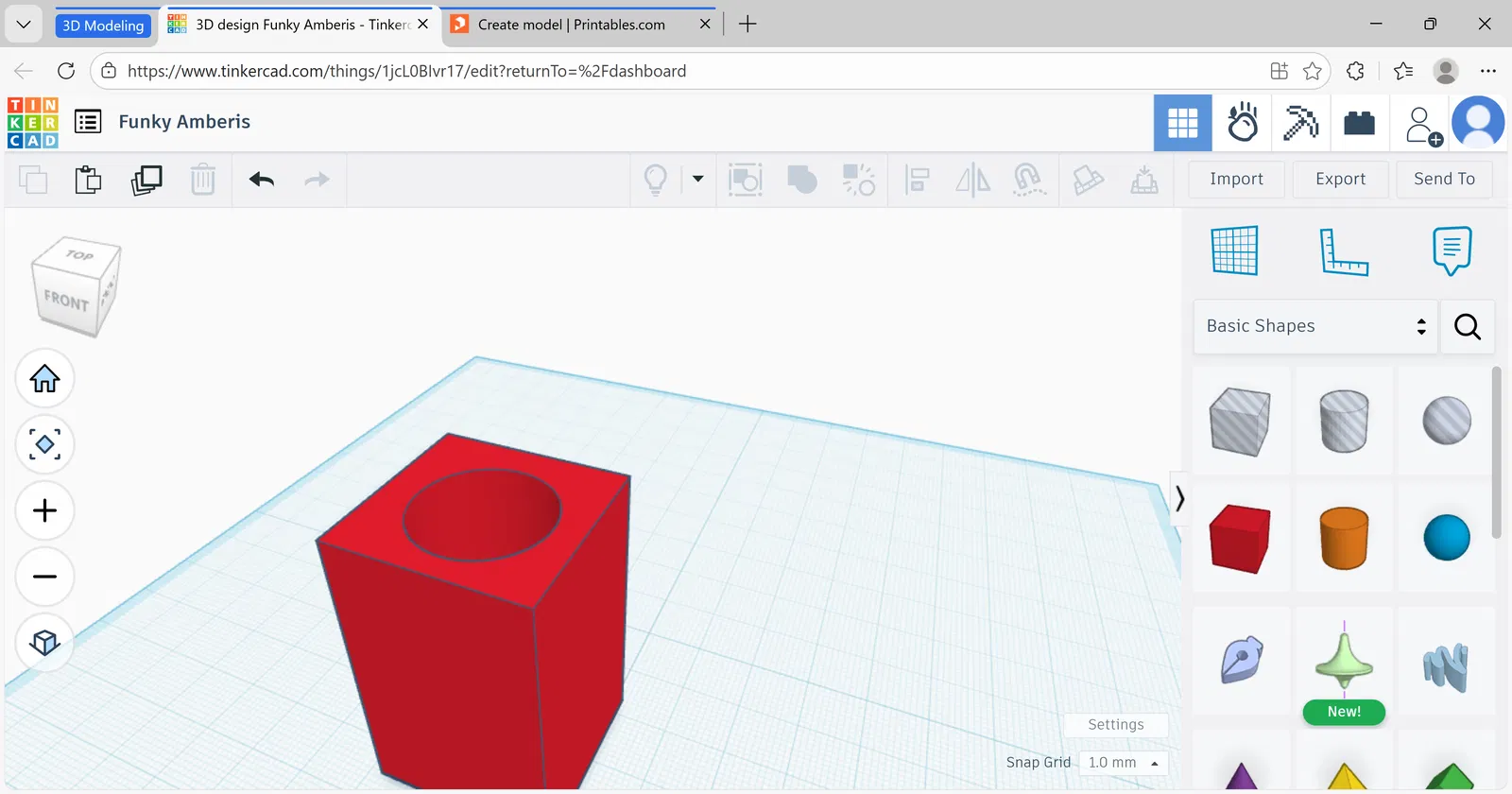Undo the last action
This screenshot has height=794, width=1512.
[x=262, y=180]
